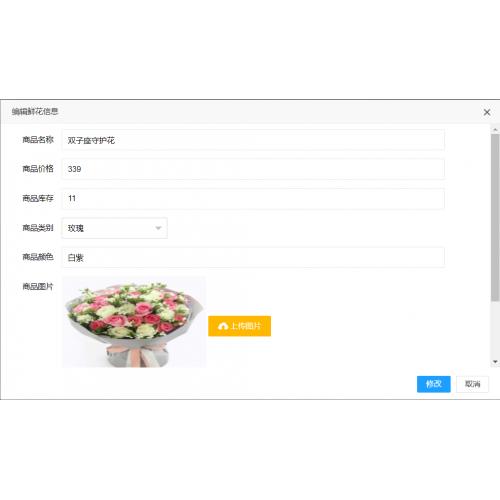Image resolution: width=500 pixels, height=500 pixels.
Task: Click the scrollbar up arrow in the dialog
Action: [495, 129]
